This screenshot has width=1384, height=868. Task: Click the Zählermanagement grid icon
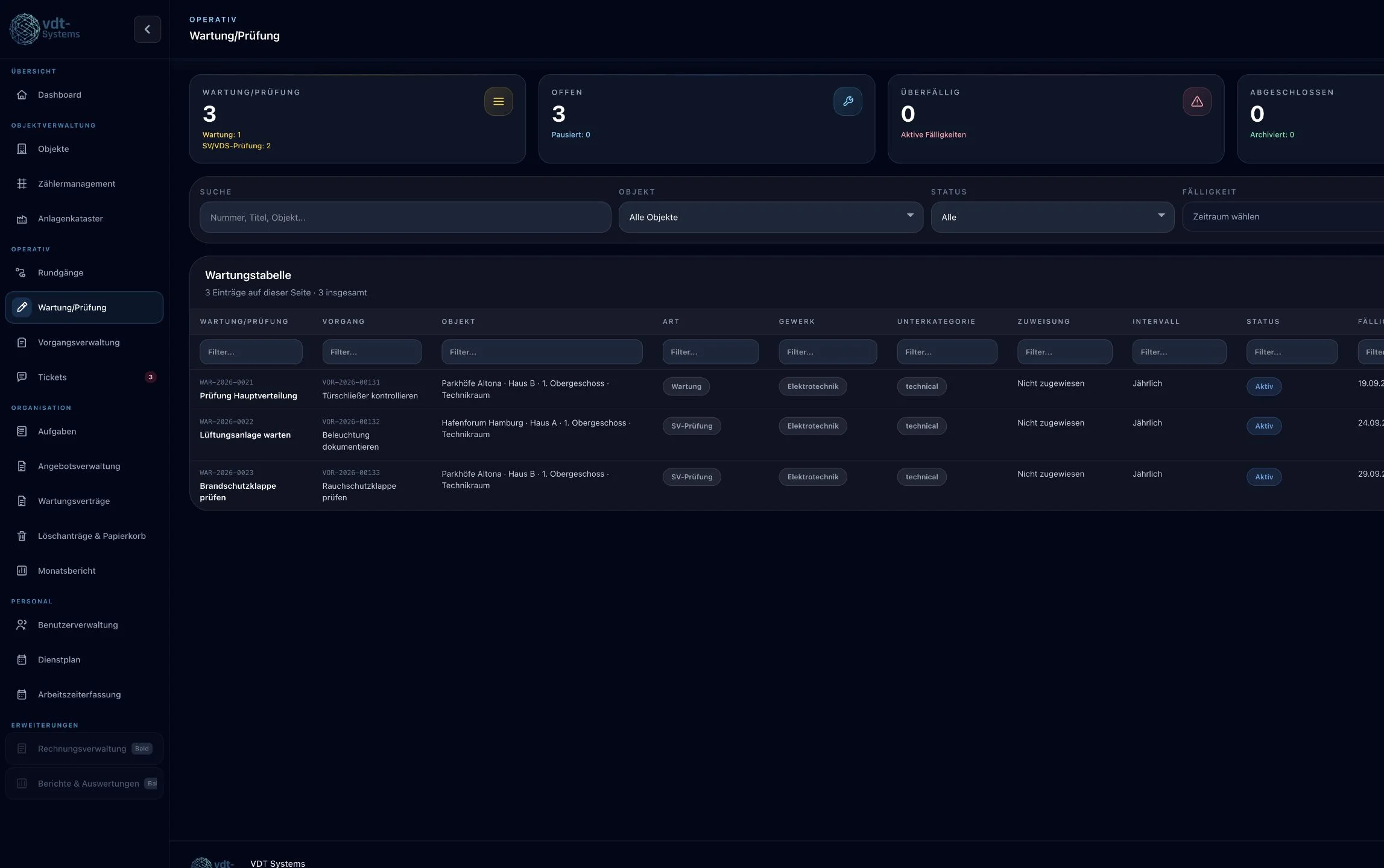coord(22,184)
